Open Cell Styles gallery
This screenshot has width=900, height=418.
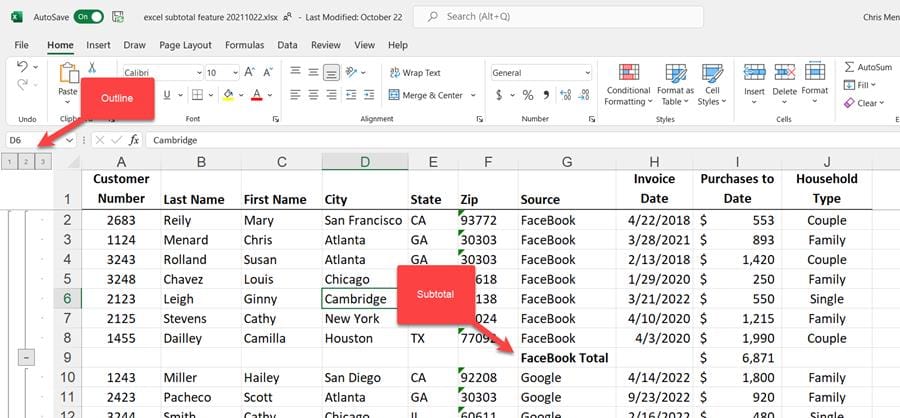coord(712,85)
